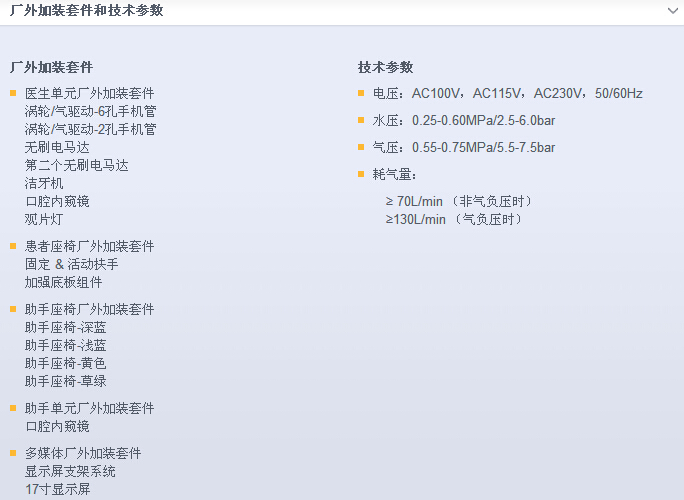Select the 第二个无刷电马达 entry

click(76, 165)
